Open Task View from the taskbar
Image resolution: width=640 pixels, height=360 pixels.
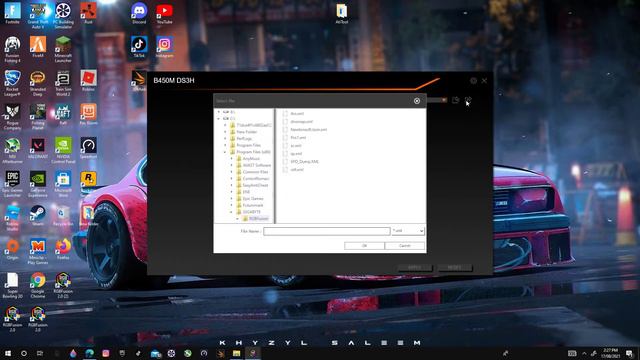click(x=40, y=353)
